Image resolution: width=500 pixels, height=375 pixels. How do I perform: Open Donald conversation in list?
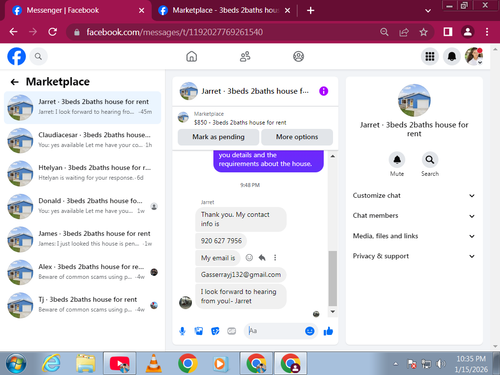[82, 206]
